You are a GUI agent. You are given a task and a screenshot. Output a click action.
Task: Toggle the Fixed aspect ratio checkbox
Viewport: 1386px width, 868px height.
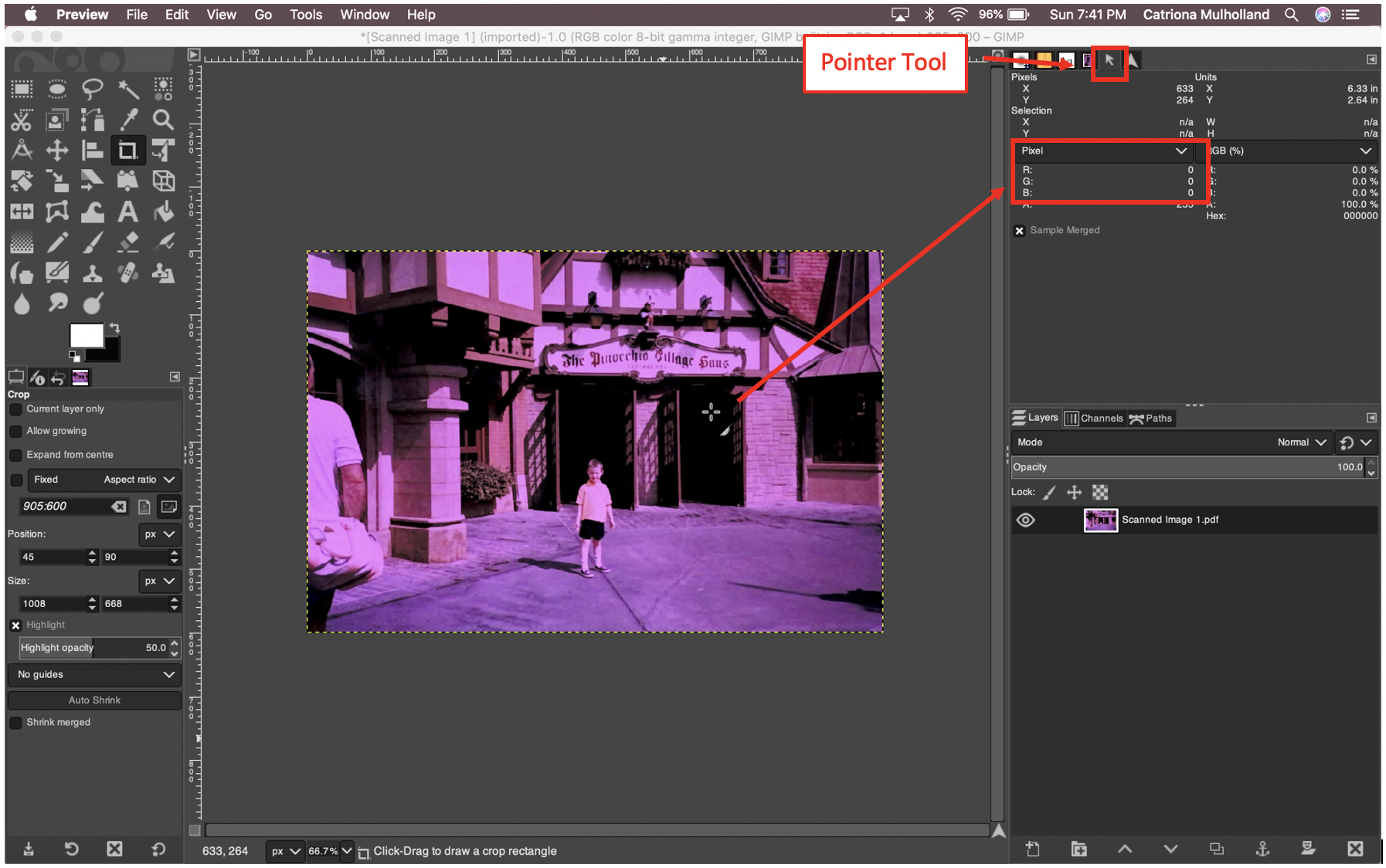(x=16, y=480)
